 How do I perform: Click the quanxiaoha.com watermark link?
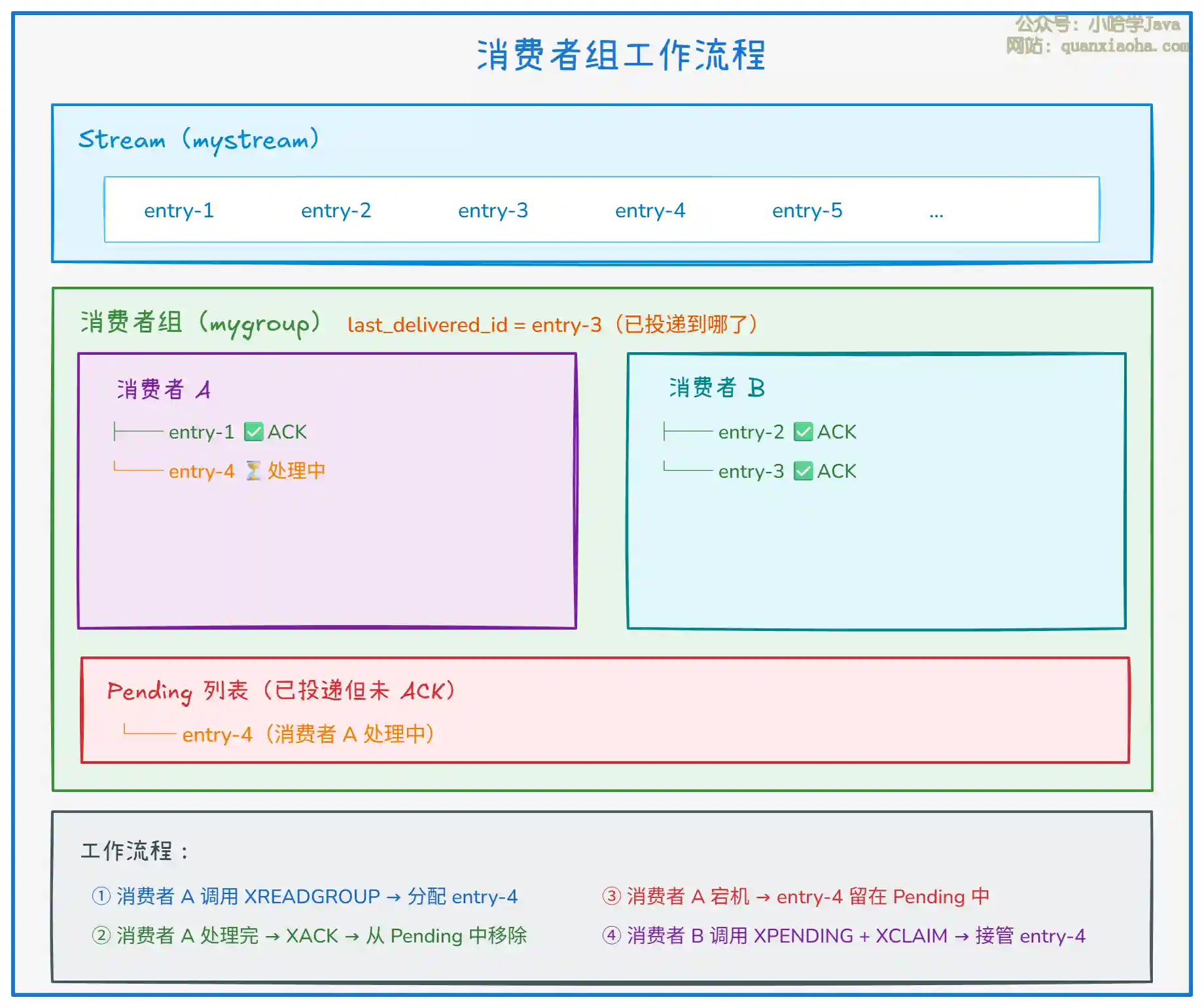[x=1124, y=46]
